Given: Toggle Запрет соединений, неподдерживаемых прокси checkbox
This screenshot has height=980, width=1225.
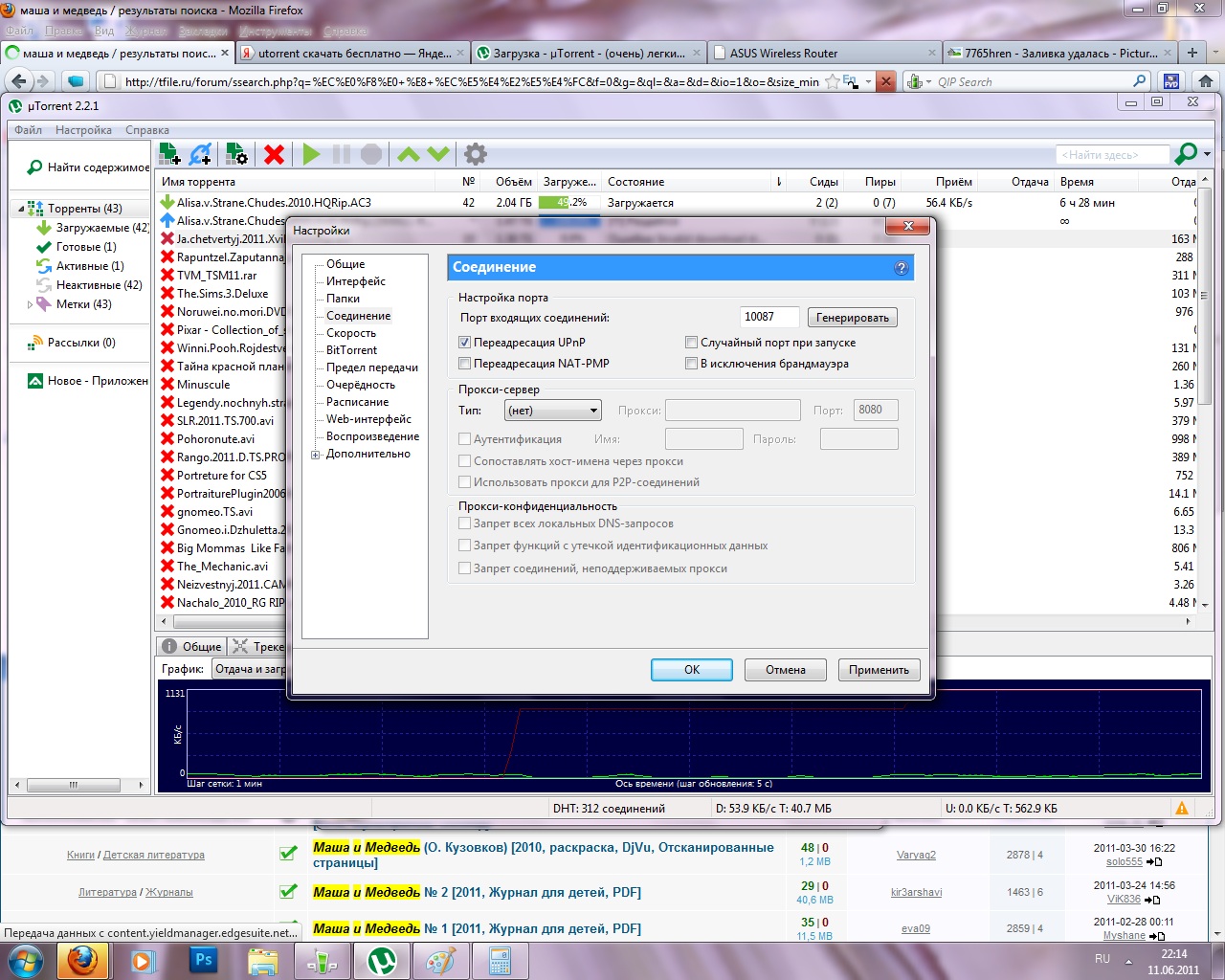Looking at the screenshot, I should (x=465, y=568).
